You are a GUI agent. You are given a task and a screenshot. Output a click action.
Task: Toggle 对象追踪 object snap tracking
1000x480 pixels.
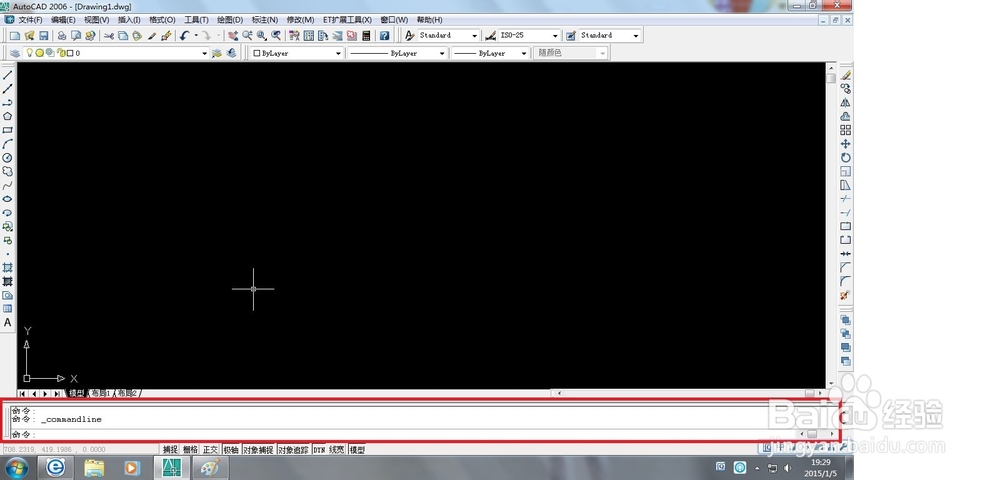pos(293,450)
